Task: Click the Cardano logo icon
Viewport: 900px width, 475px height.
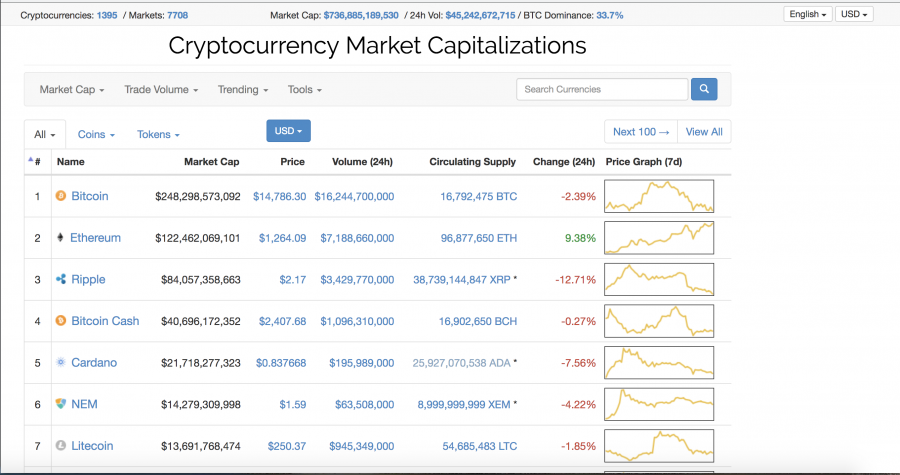Action: click(x=61, y=363)
